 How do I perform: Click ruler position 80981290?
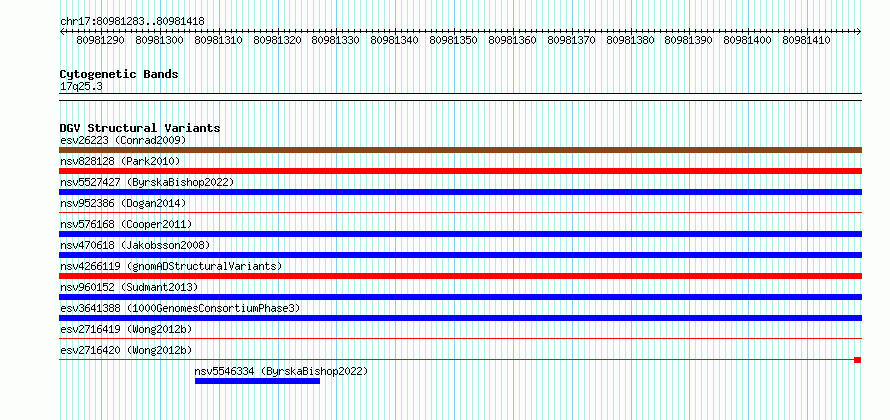point(100,40)
